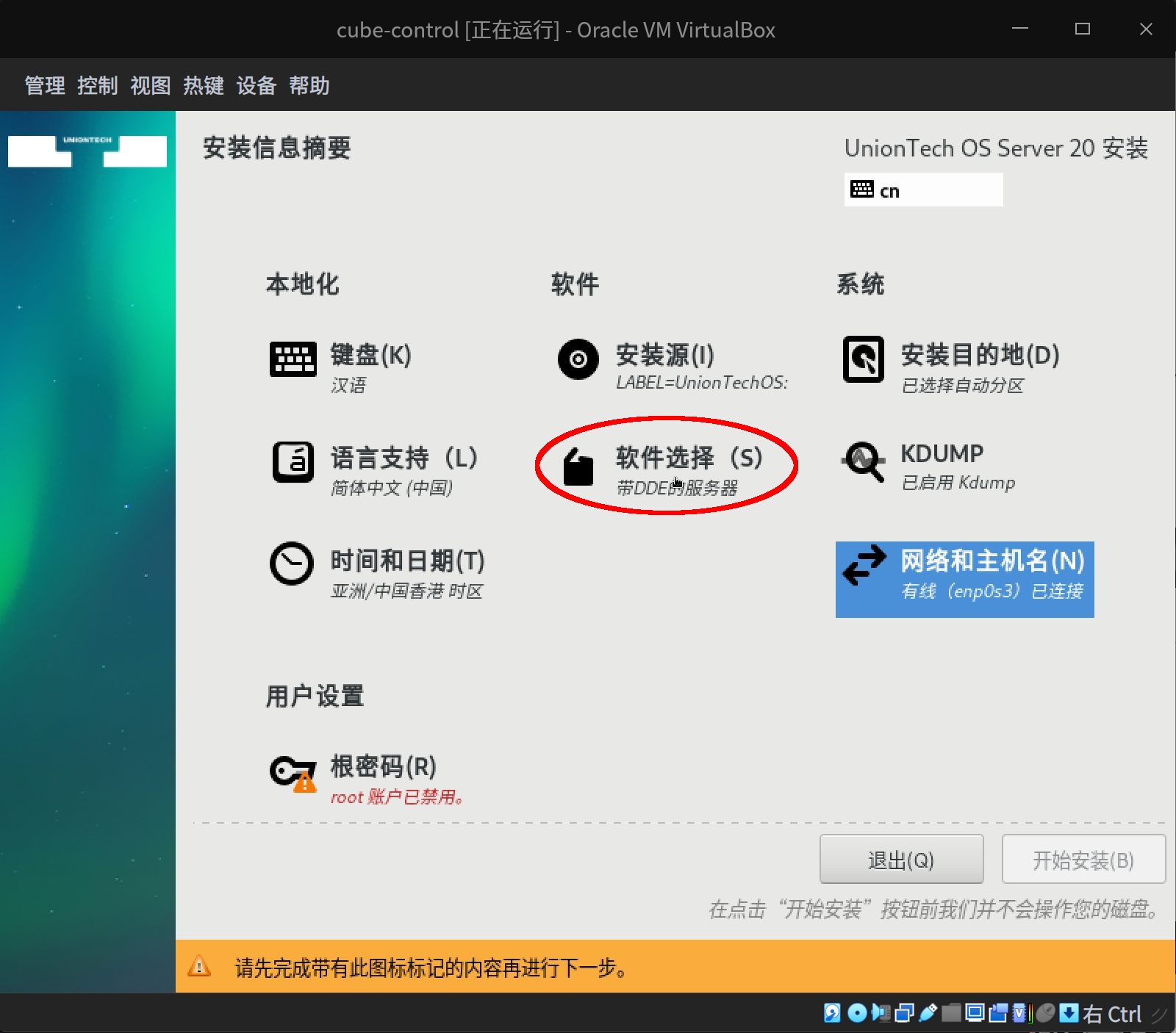Open the keyboard layout selector showing cn

(x=923, y=190)
